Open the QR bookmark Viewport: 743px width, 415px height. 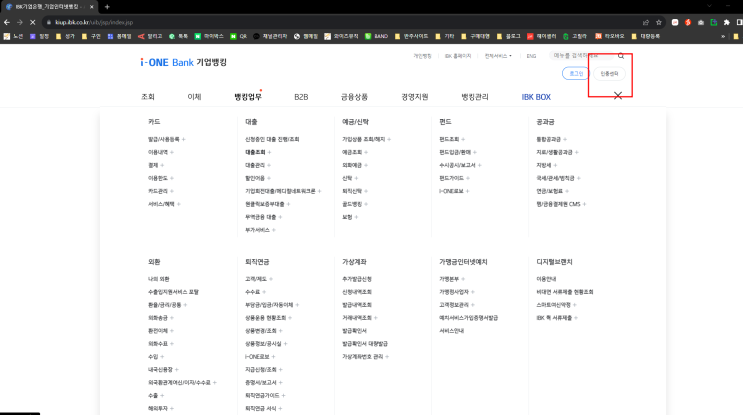239,36
